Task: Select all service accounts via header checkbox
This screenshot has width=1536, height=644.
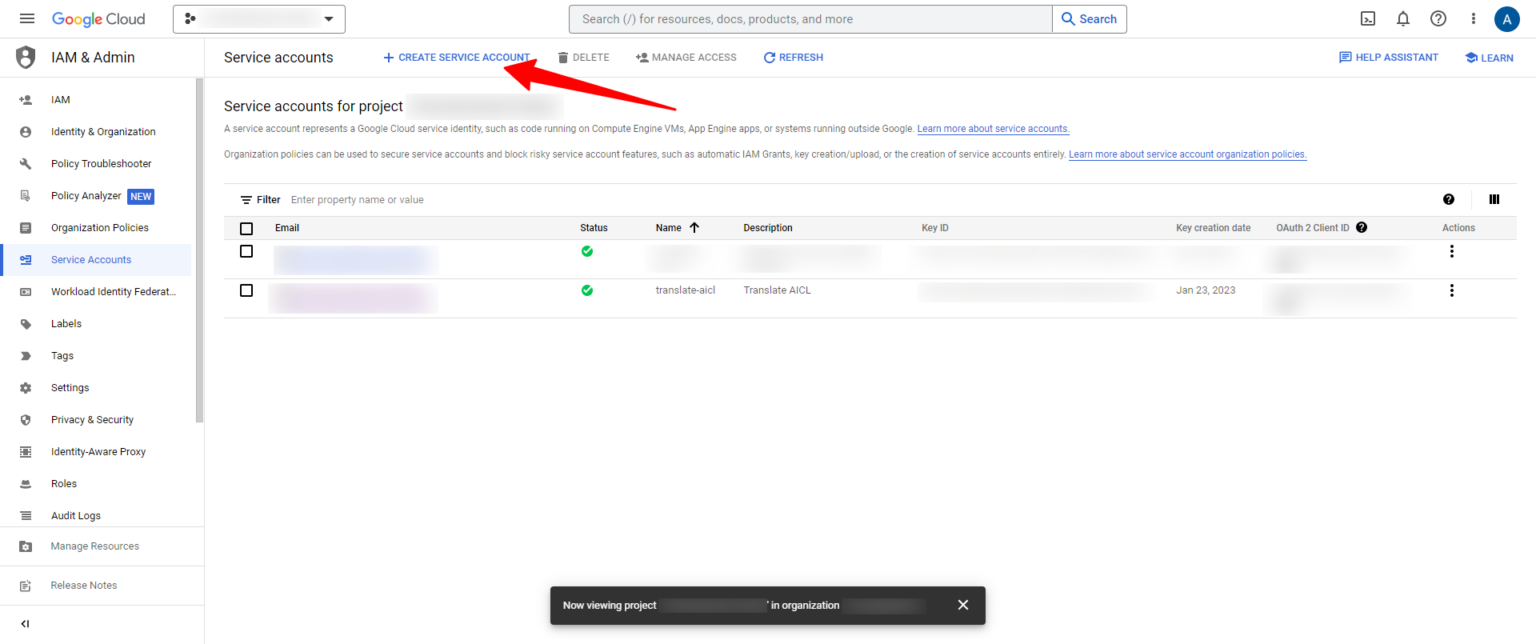Action: [x=246, y=228]
